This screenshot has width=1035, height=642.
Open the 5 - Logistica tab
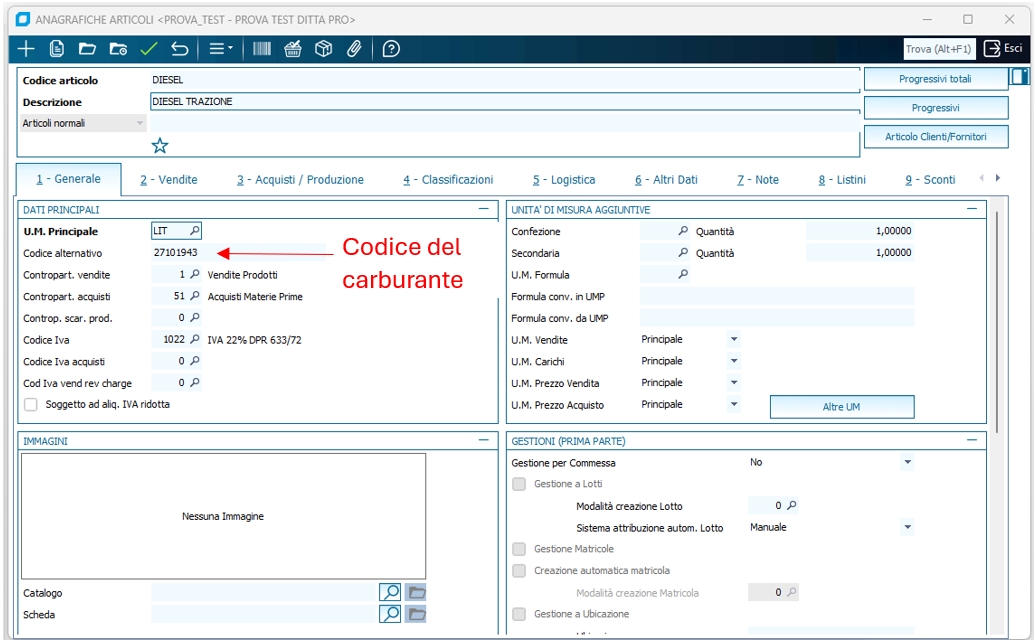click(563, 180)
